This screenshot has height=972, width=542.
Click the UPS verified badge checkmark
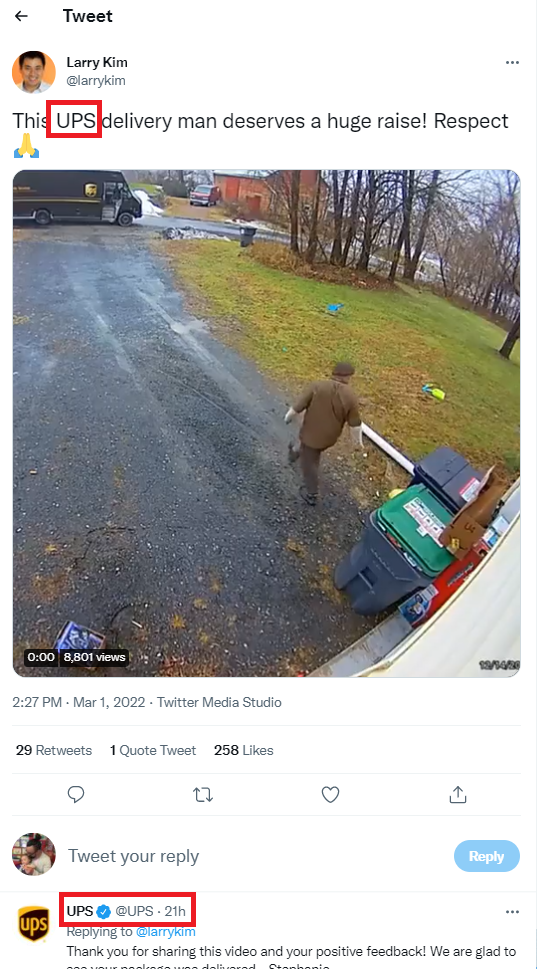[x=104, y=911]
